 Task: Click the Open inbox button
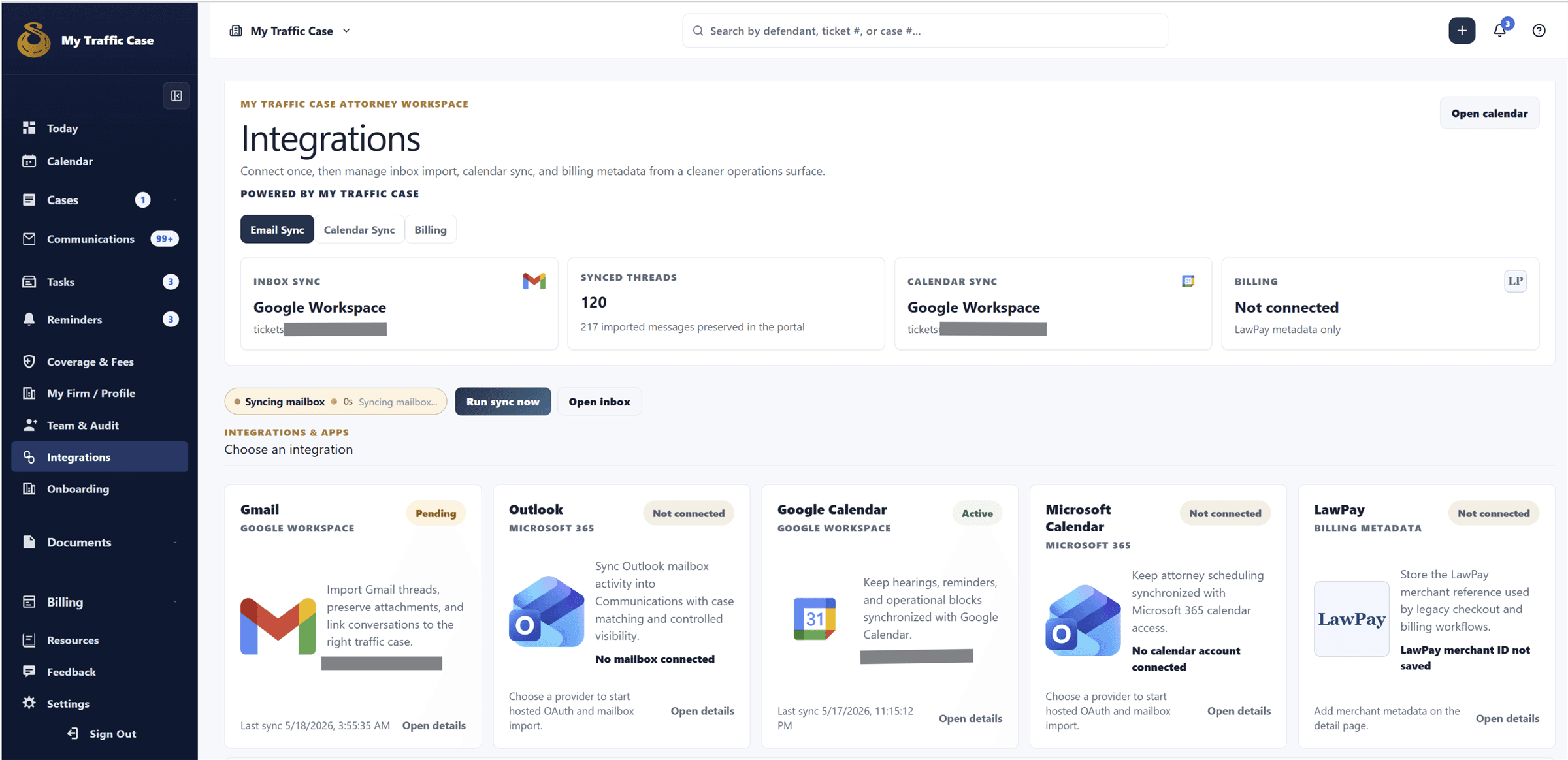(x=599, y=402)
